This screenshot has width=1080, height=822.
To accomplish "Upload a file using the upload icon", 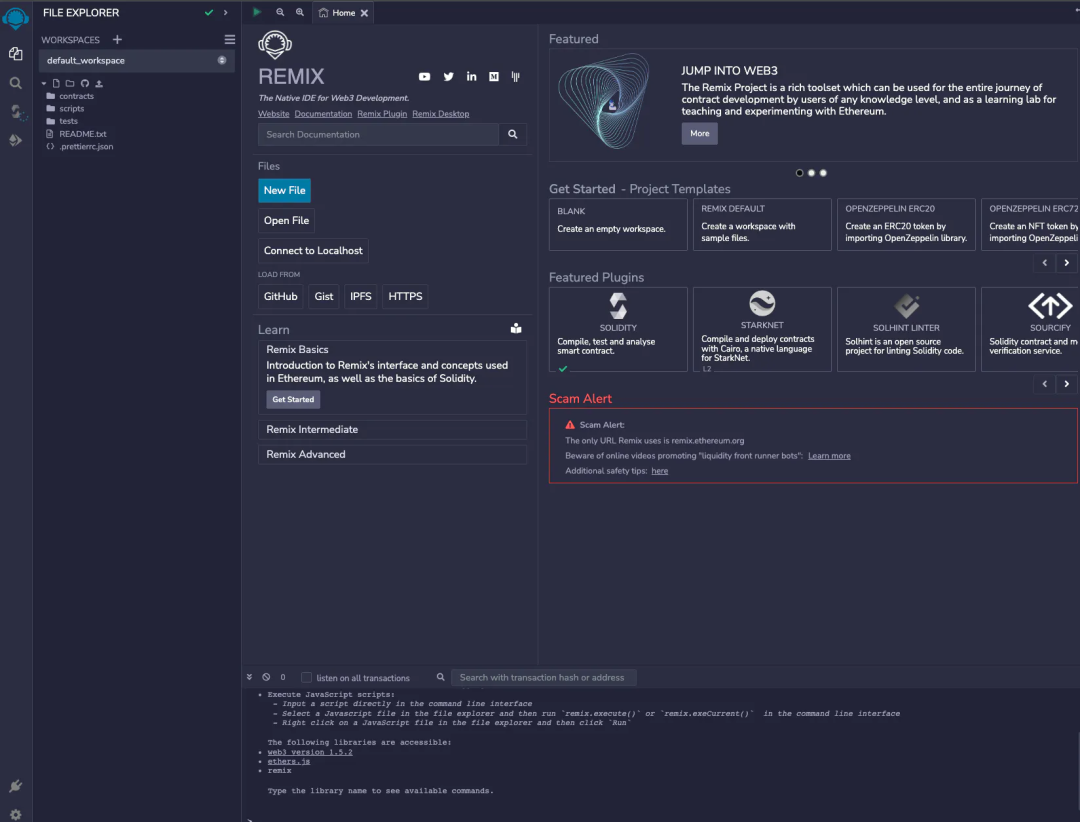I will 98,83.
